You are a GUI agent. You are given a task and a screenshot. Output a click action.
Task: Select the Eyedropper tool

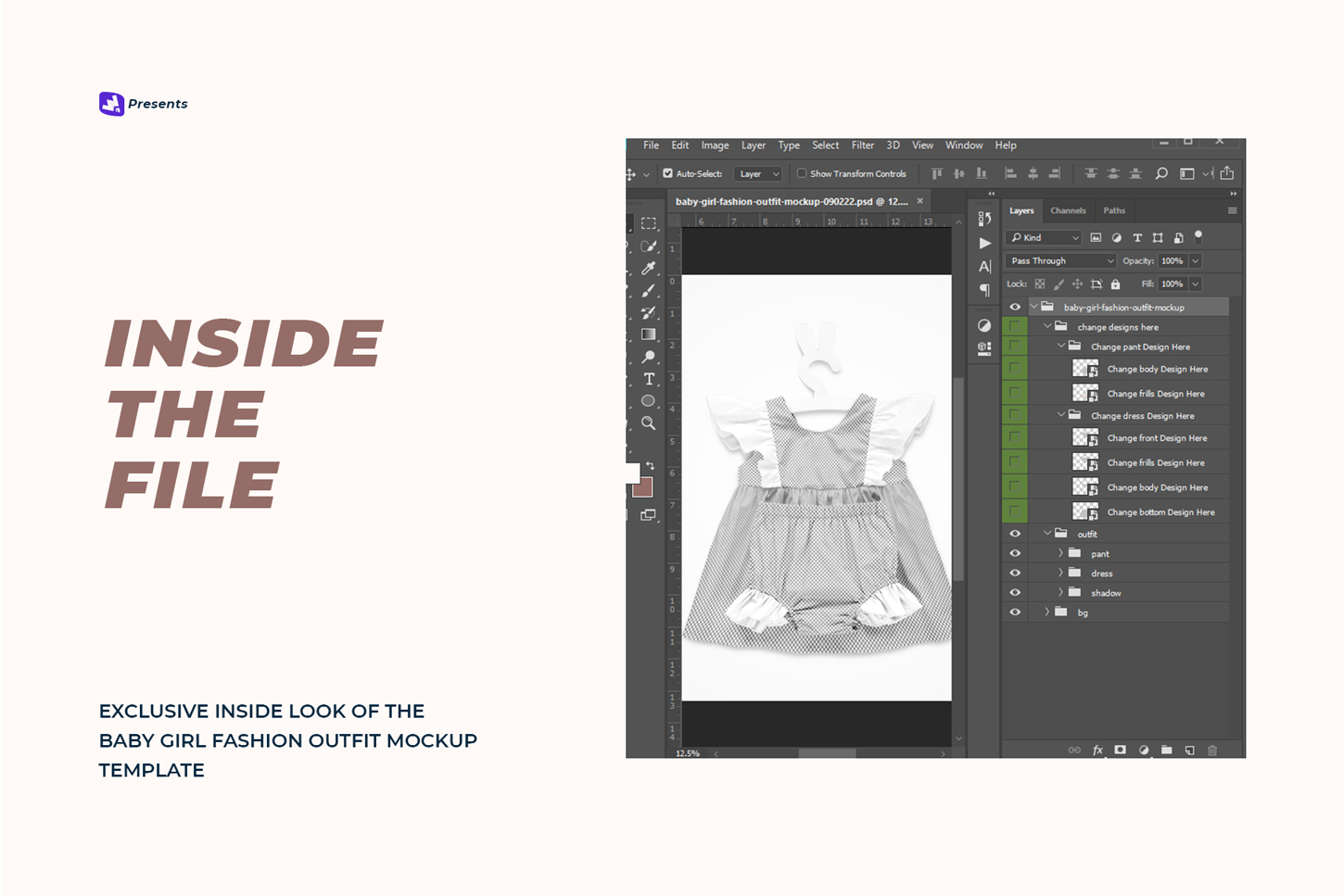pyautogui.click(x=648, y=269)
